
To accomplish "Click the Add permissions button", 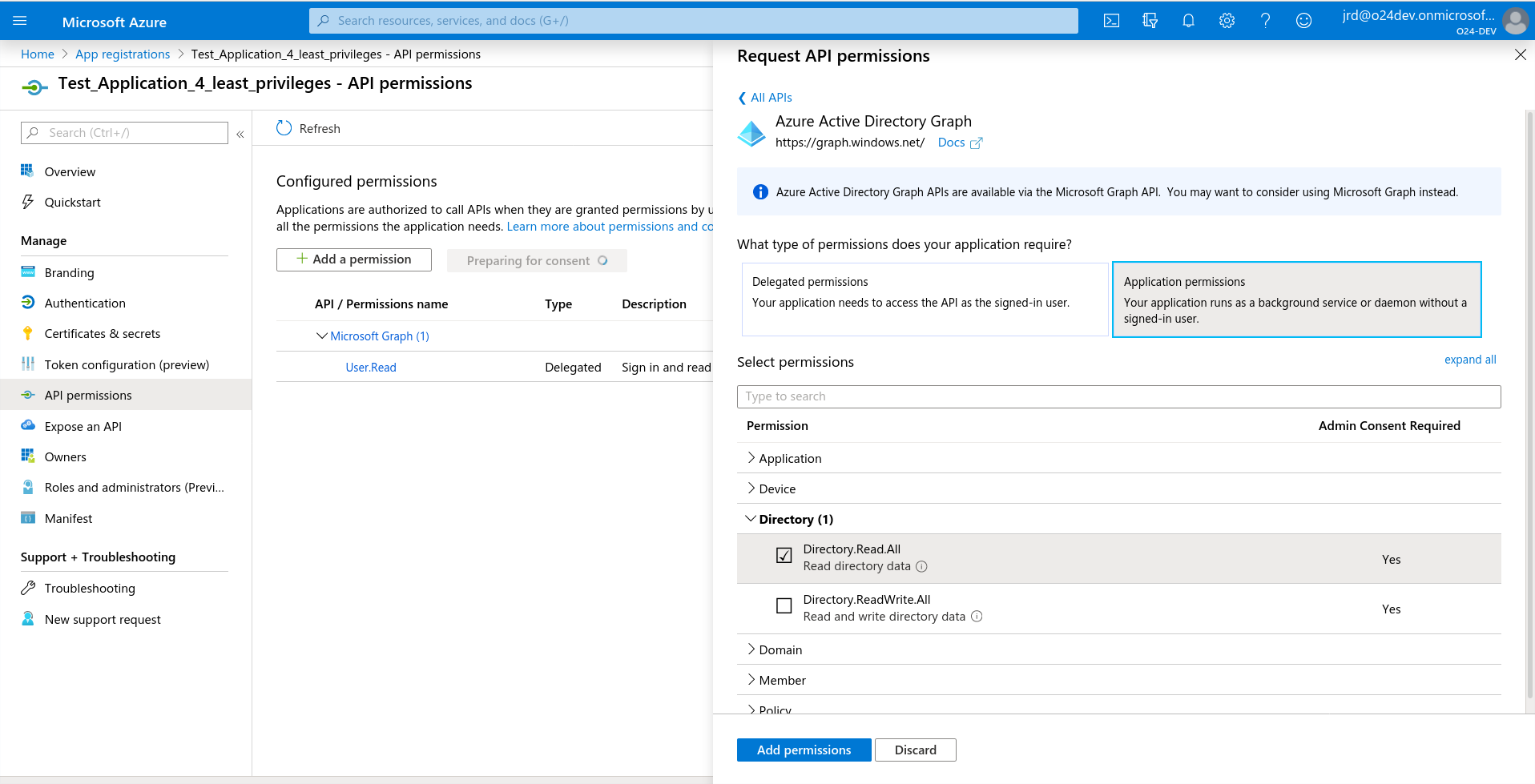I will [x=804, y=750].
